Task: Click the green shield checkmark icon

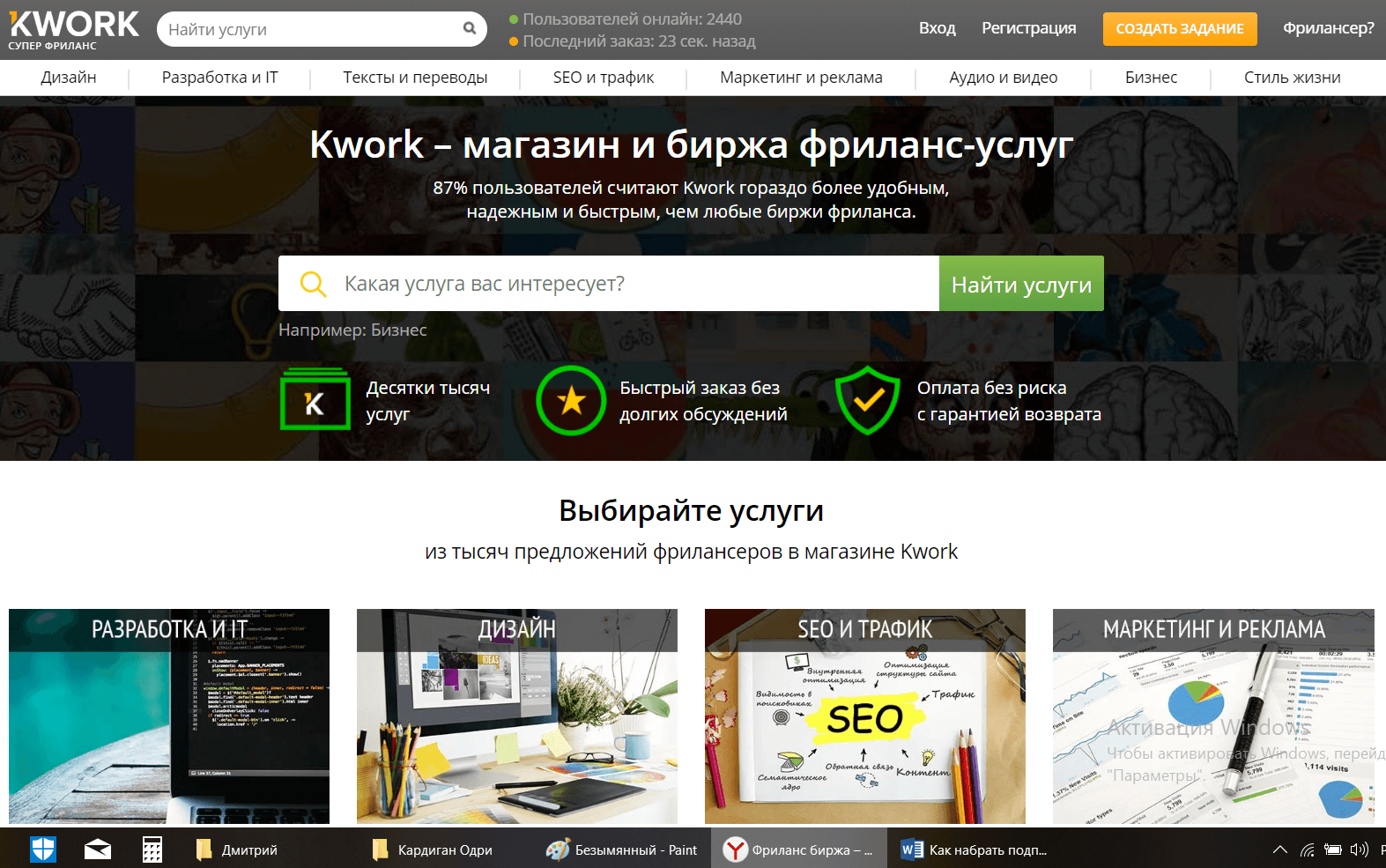Action: tap(868, 400)
